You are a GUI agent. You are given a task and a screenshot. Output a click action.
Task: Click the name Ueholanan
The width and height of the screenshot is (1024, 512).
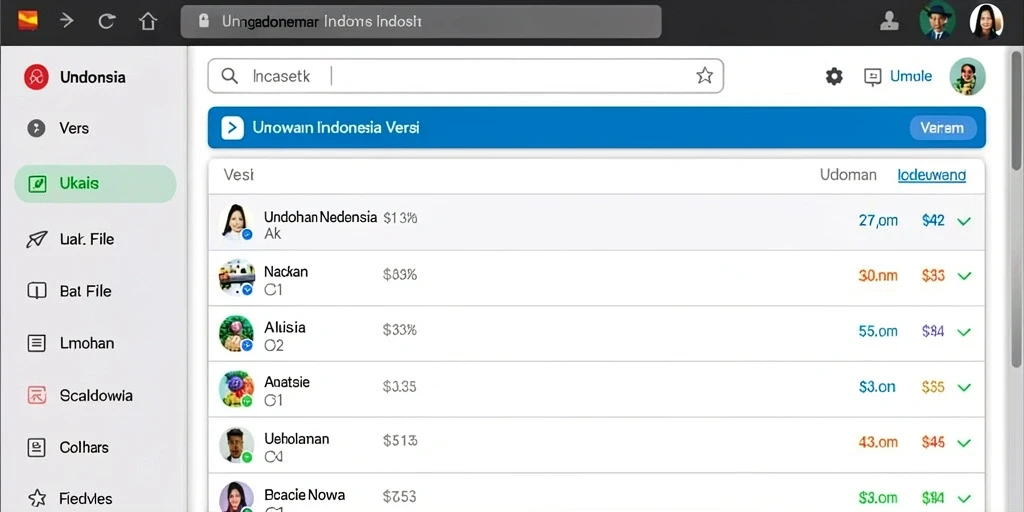(296, 439)
